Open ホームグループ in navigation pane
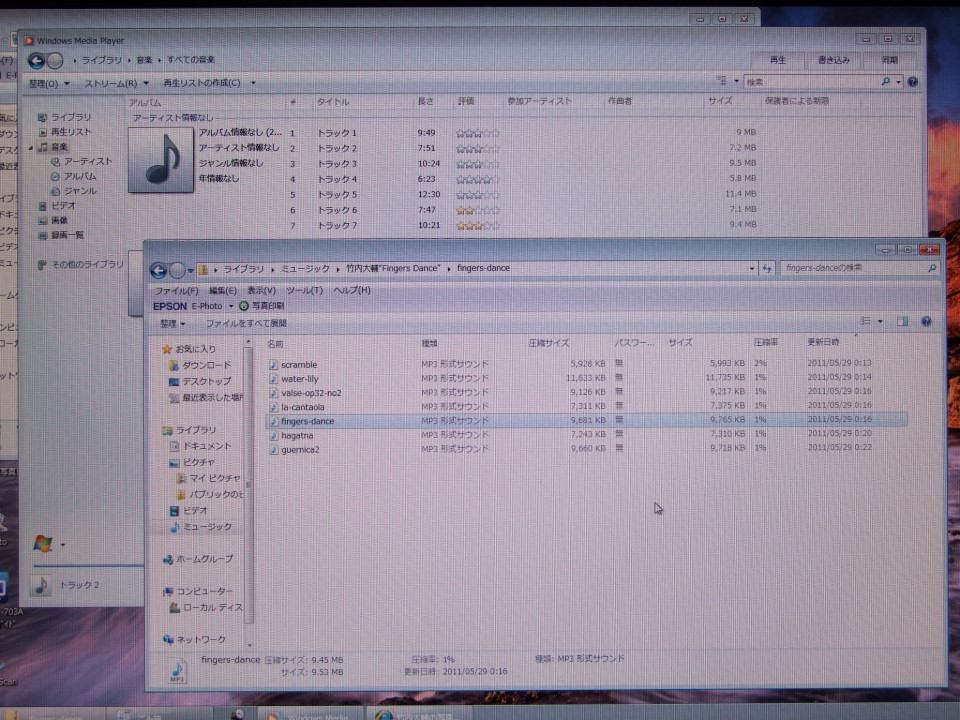This screenshot has height=720, width=960. (x=198, y=559)
